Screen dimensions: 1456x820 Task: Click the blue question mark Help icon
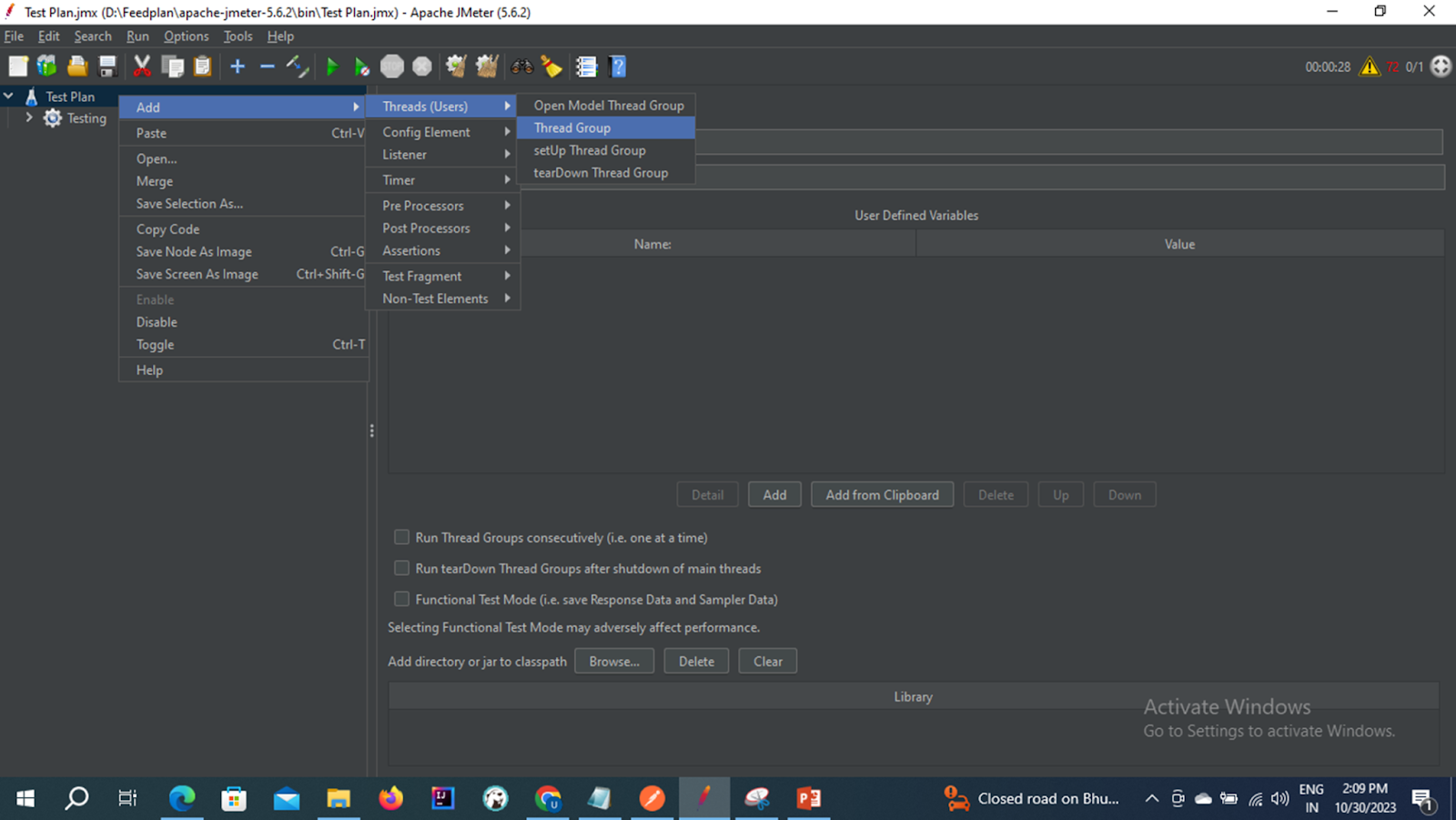618,66
